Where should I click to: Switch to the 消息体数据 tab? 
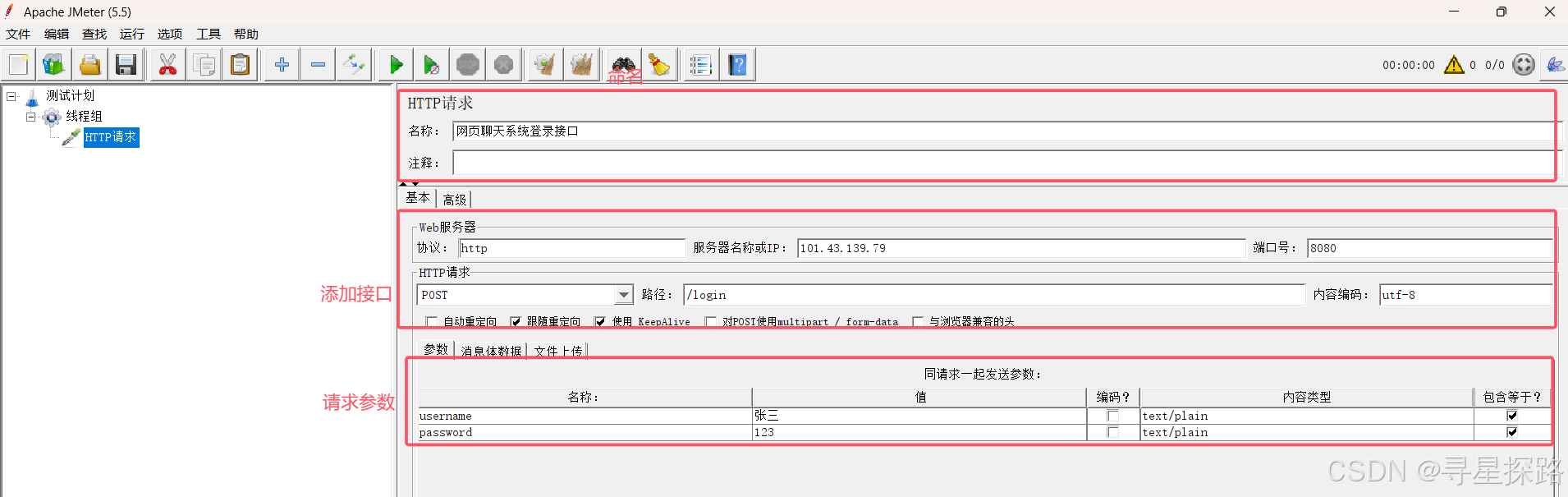pos(491,351)
